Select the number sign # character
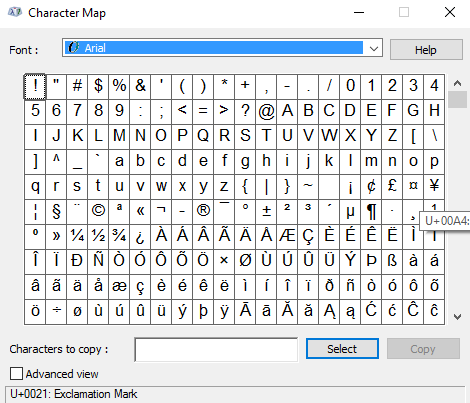Viewport: 470px width, 403px height. (x=77, y=86)
